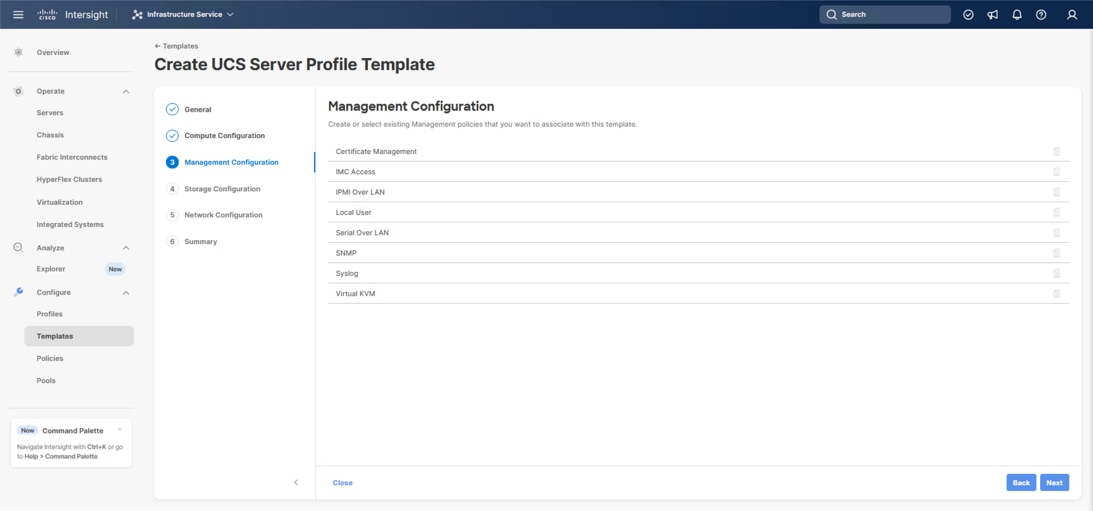1093x511 pixels.
Task: Click the Next button
Action: [1055, 482]
